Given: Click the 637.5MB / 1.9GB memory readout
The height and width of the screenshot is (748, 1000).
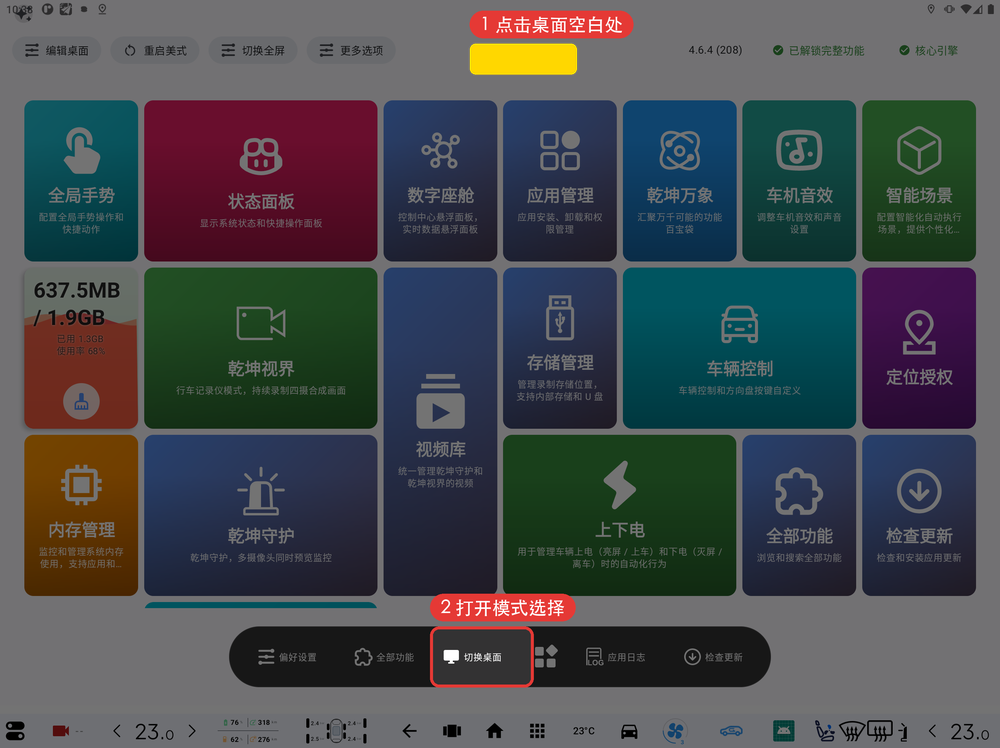Looking at the screenshot, I should click(77, 304).
